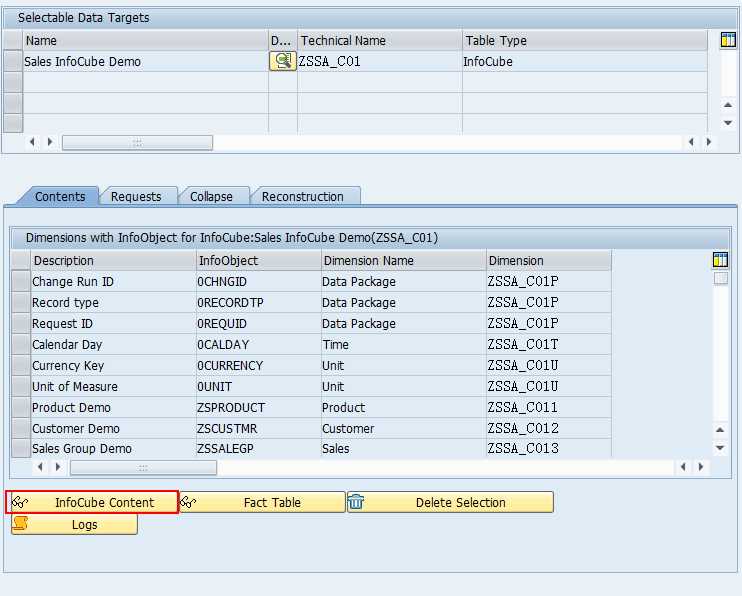Screen dimensions: 742x596
Task: Select the 0RECORDTP InfoObject cell
Action: 258,302
